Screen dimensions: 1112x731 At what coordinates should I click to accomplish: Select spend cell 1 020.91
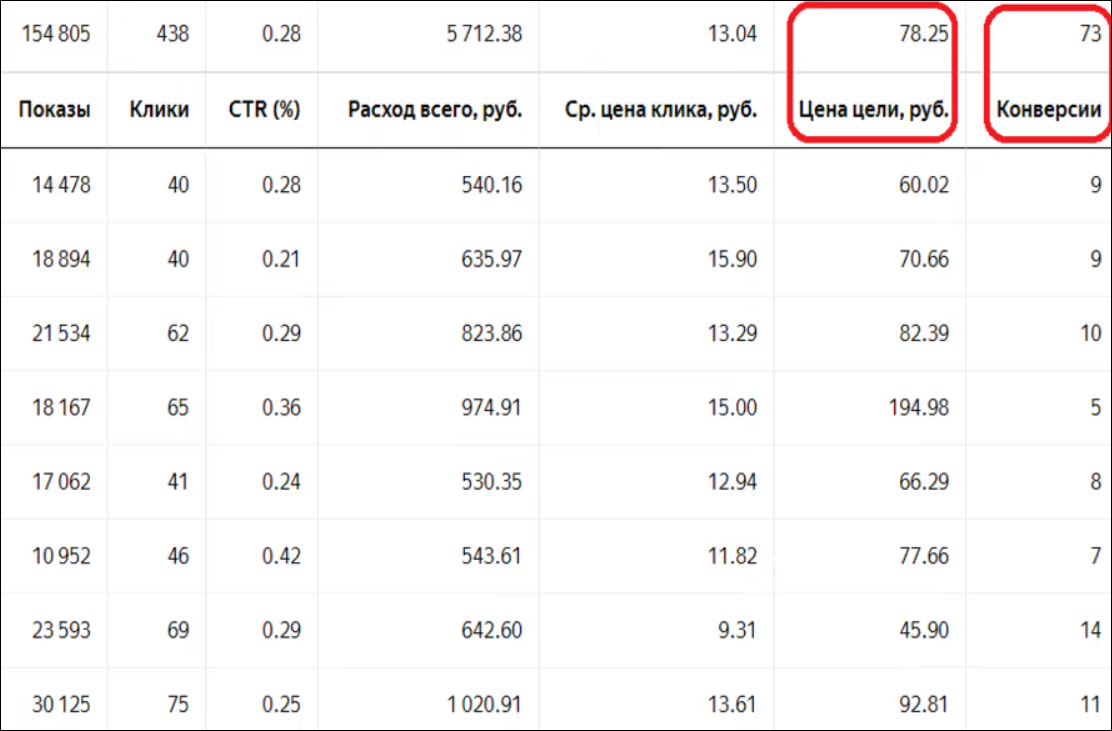484,705
